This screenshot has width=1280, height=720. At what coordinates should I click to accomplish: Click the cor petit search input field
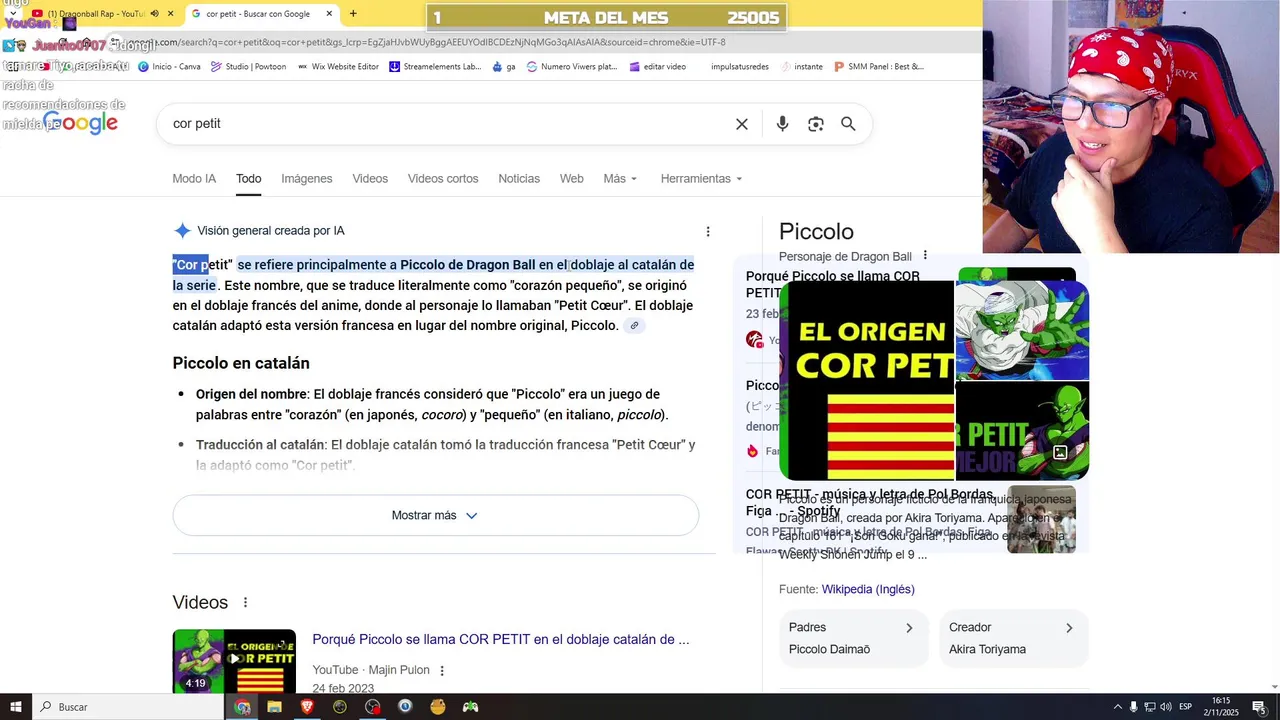coord(450,124)
